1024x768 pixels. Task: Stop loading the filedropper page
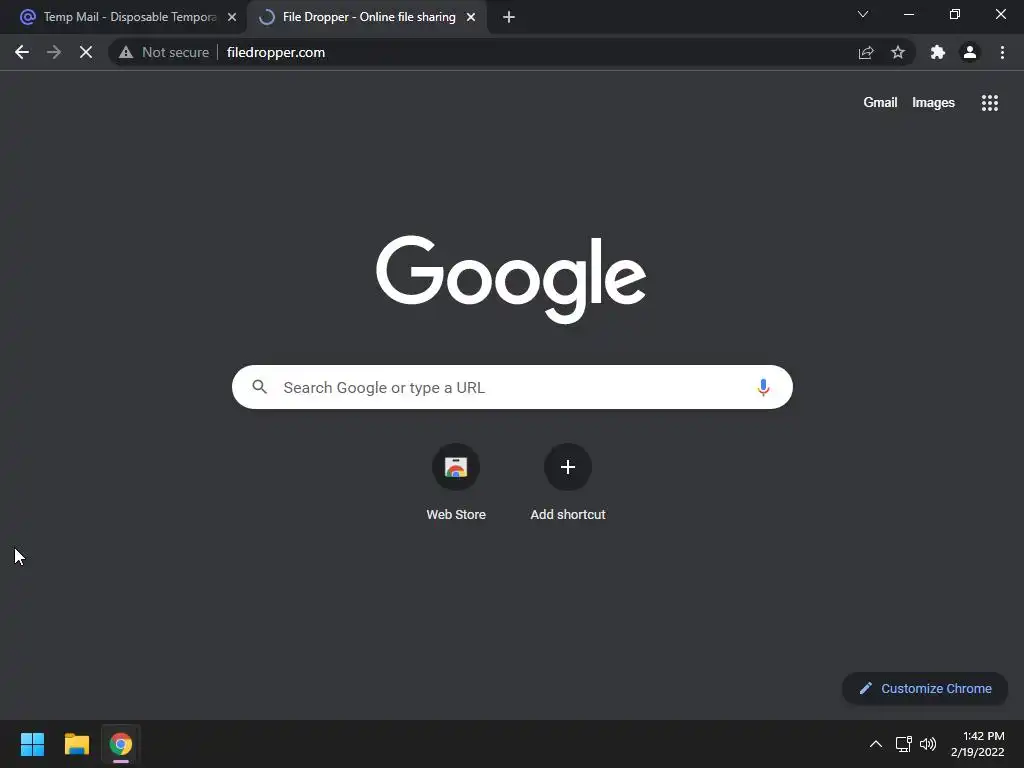tap(86, 52)
